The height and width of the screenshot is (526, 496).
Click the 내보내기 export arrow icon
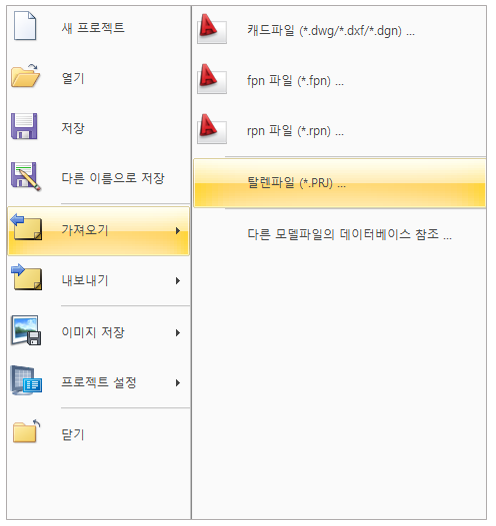click(x=26, y=277)
